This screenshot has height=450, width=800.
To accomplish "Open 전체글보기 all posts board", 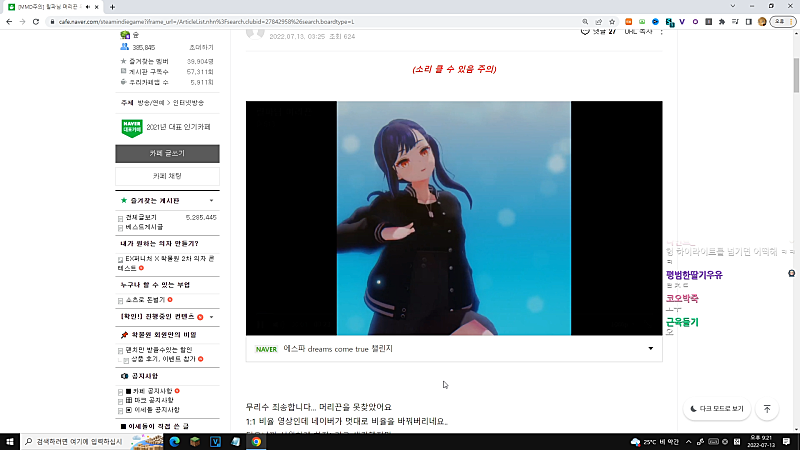I will point(141,217).
